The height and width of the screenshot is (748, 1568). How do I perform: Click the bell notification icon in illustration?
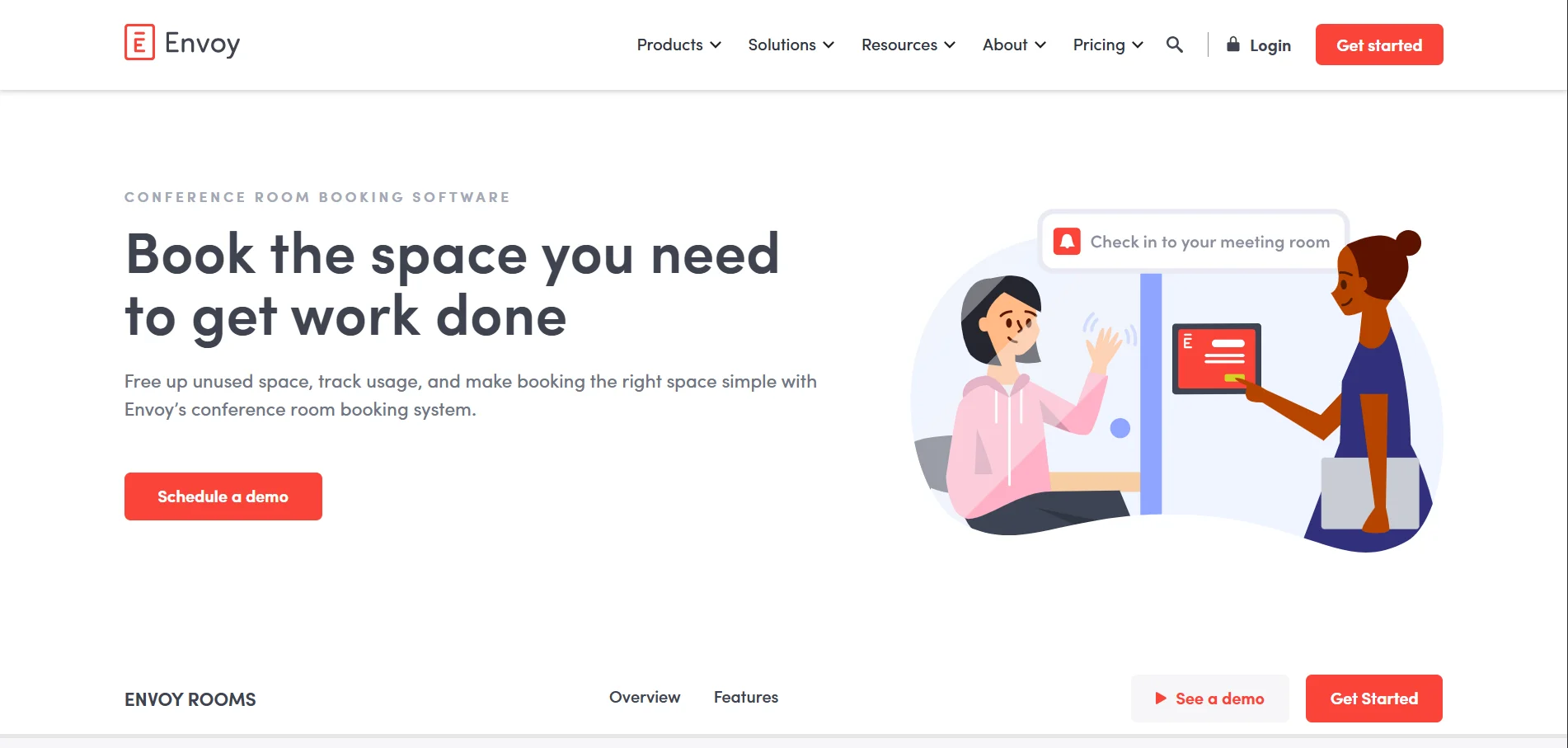click(1067, 241)
